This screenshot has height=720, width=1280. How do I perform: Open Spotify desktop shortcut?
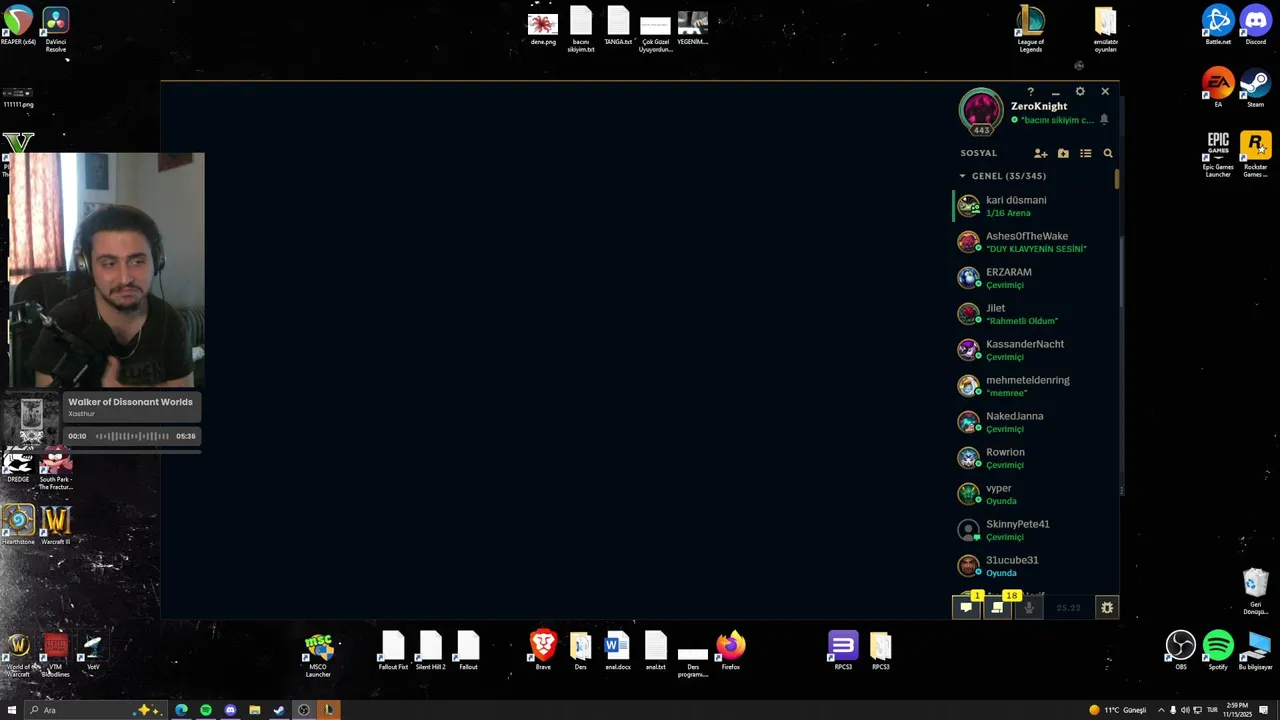coord(1218,650)
